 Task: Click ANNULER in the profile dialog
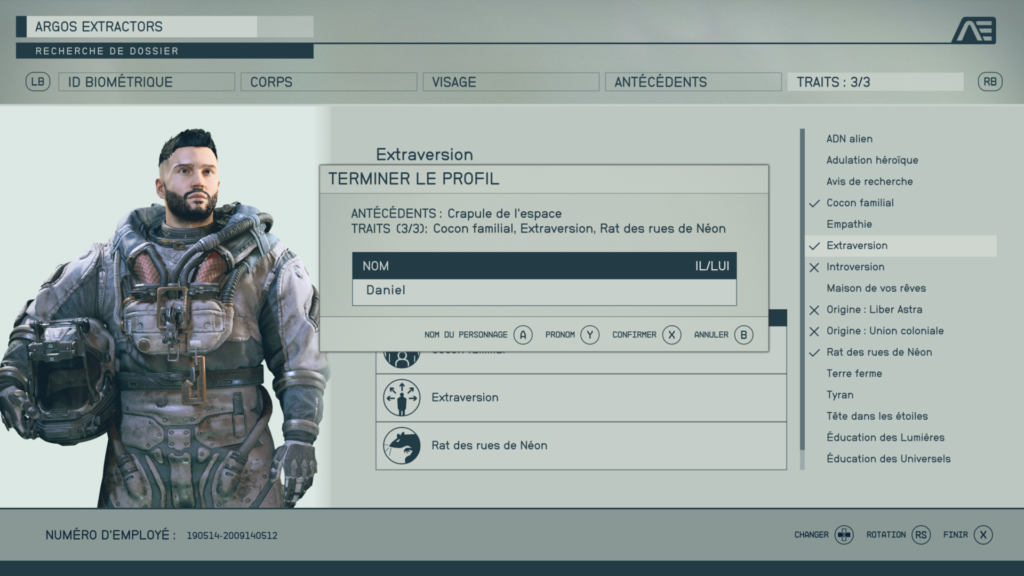click(711, 335)
